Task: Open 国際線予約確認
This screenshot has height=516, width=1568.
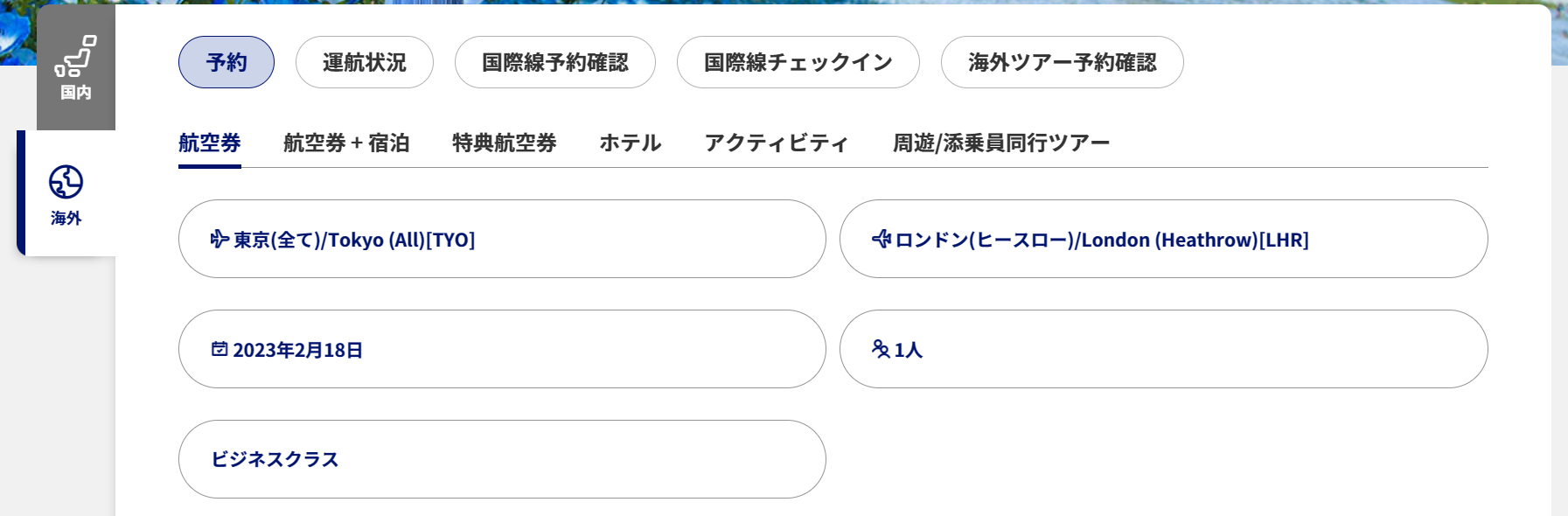Action: tap(555, 62)
